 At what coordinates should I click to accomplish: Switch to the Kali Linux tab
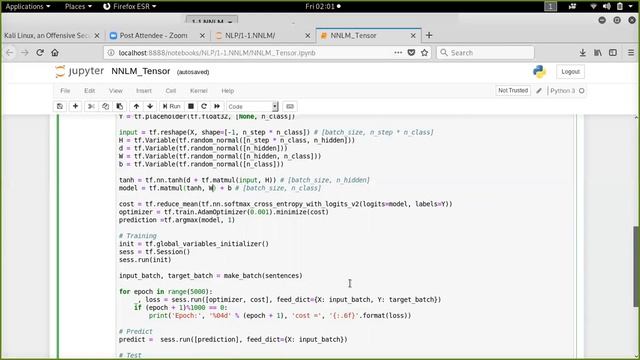tap(46, 36)
